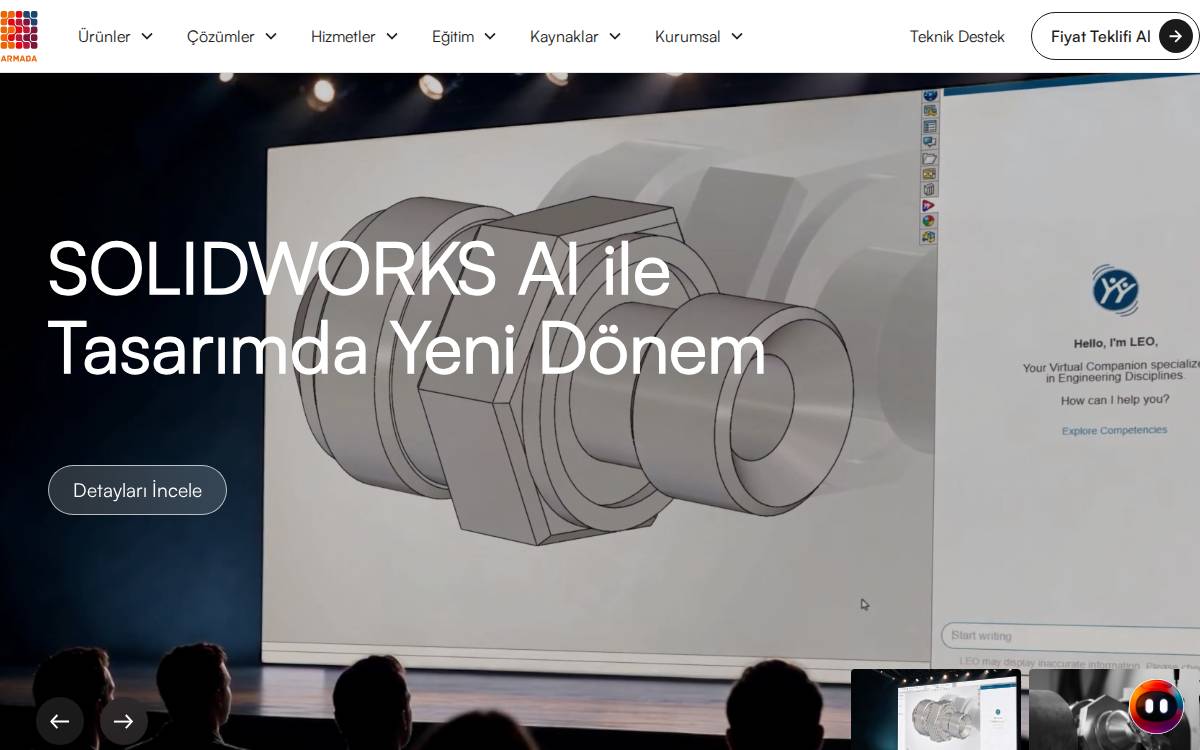The image size is (1200, 750).
Task: Expand the Ürünler chevron arrow
Action: [147, 36]
